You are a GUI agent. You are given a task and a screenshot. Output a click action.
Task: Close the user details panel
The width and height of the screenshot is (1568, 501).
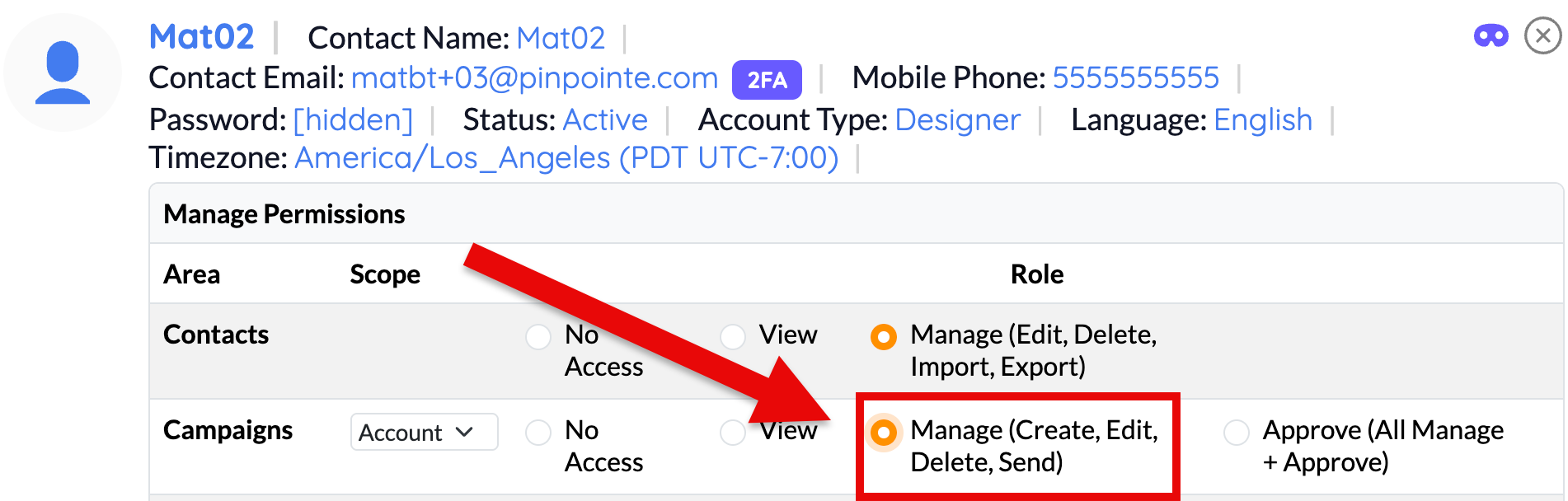(x=1542, y=36)
